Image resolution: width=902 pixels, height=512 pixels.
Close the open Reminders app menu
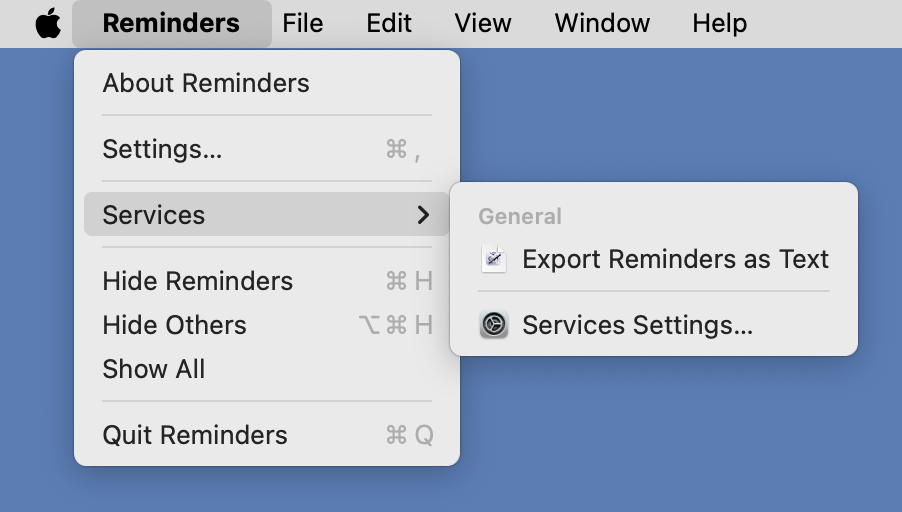click(x=171, y=23)
